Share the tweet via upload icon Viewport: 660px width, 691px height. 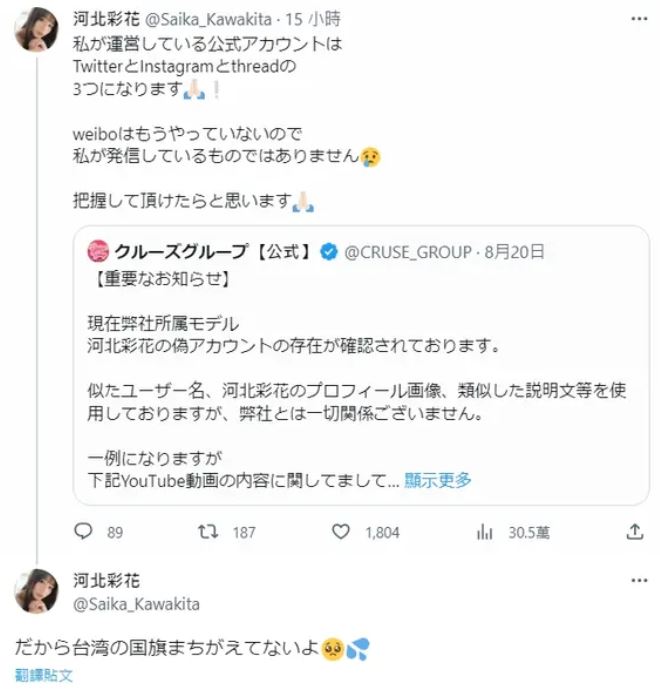pyautogui.click(x=634, y=532)
